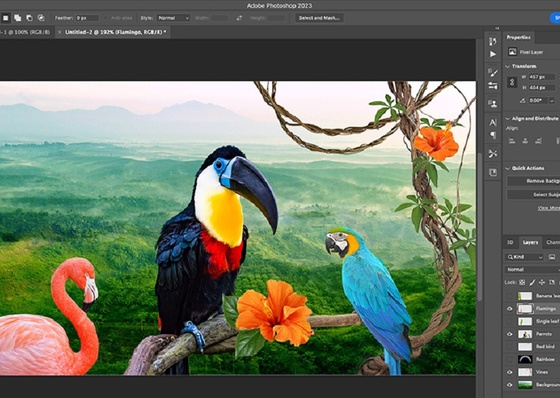560x398 pixels.
Task: Toggle the link width and height icon
Action: pos(512,82)
